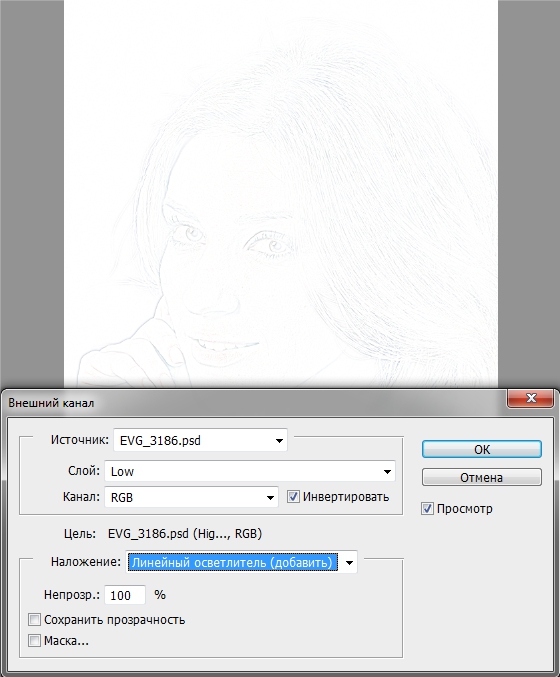The height and width of the screenshot is (677, 560).
Task: Open the Канал dropdown showing RGB
Action: tap(191, 497)
